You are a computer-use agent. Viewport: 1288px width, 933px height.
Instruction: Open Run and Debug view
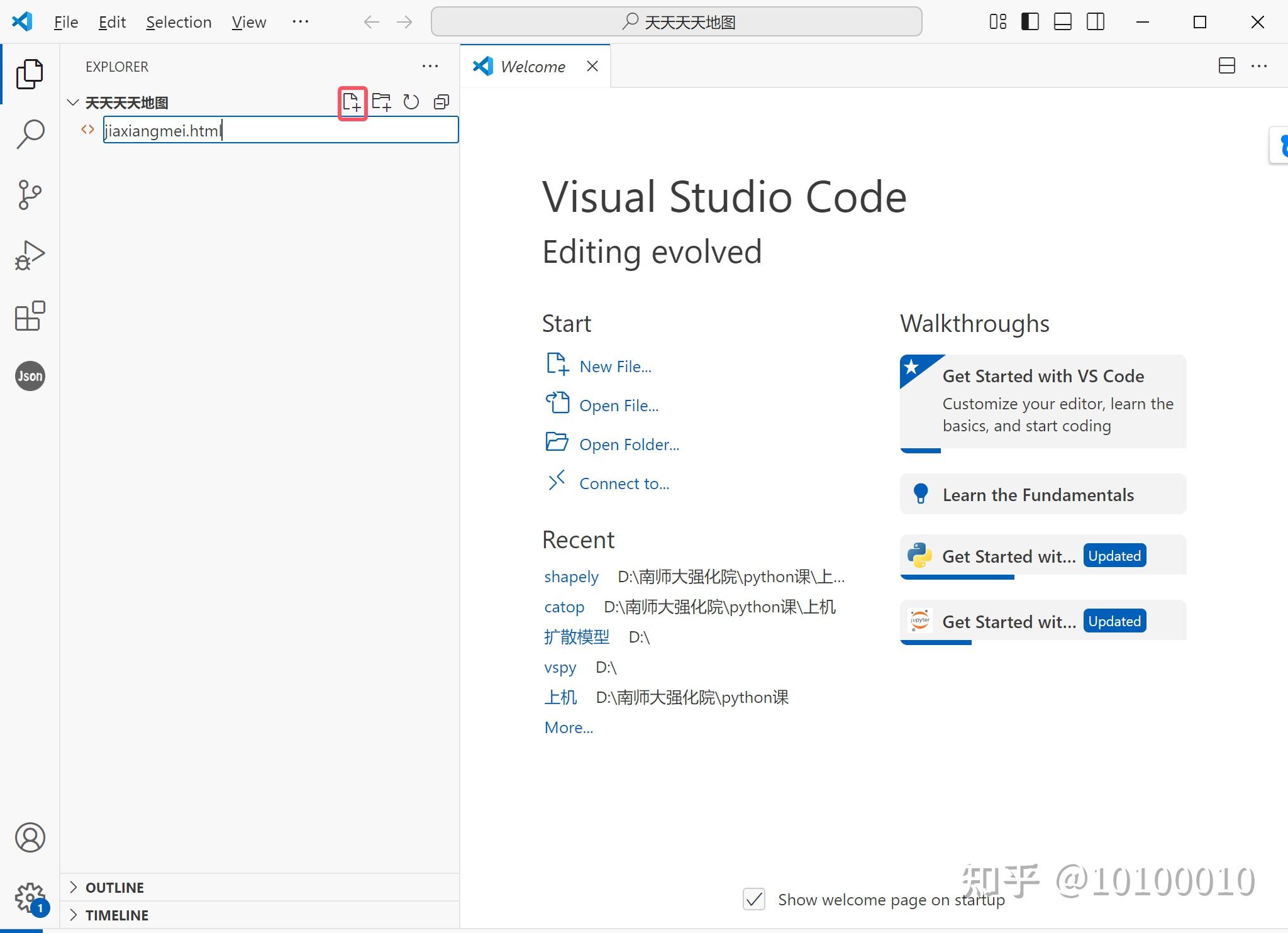[x=30, y=255]
